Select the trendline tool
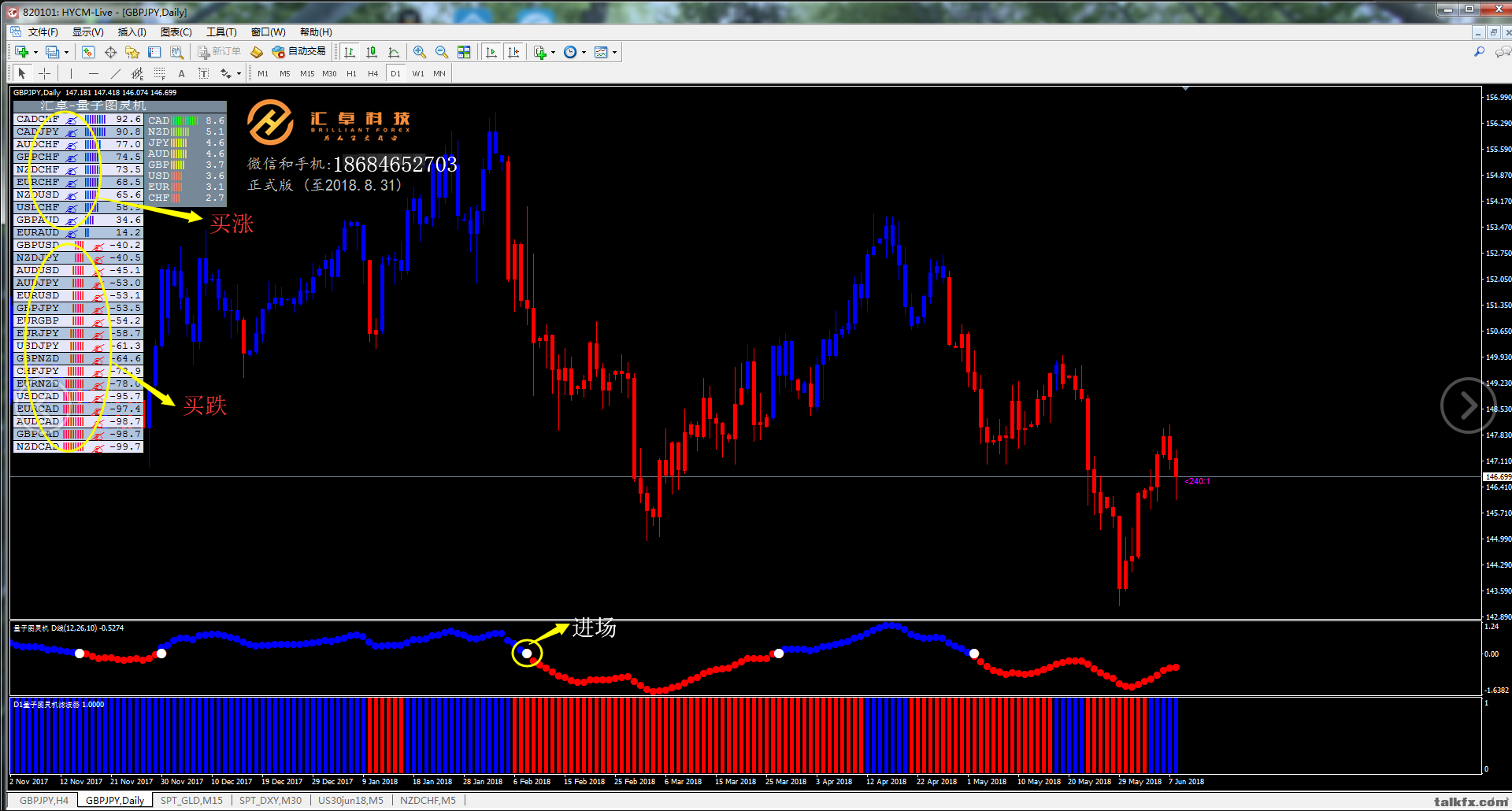Image resolution: width=1512 pixels, height=811 pixels. [115, 73]
